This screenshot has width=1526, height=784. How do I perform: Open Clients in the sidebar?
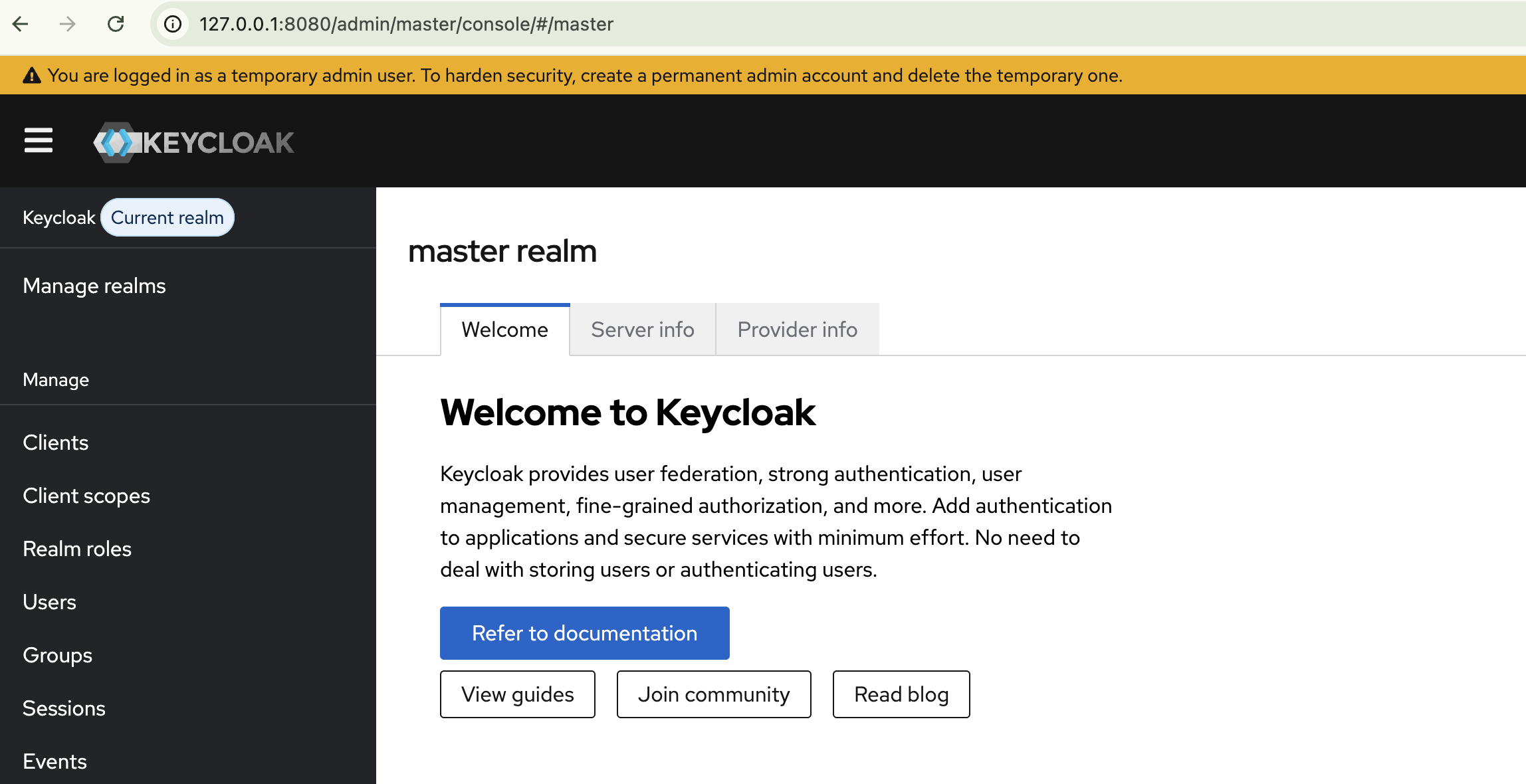56,442
